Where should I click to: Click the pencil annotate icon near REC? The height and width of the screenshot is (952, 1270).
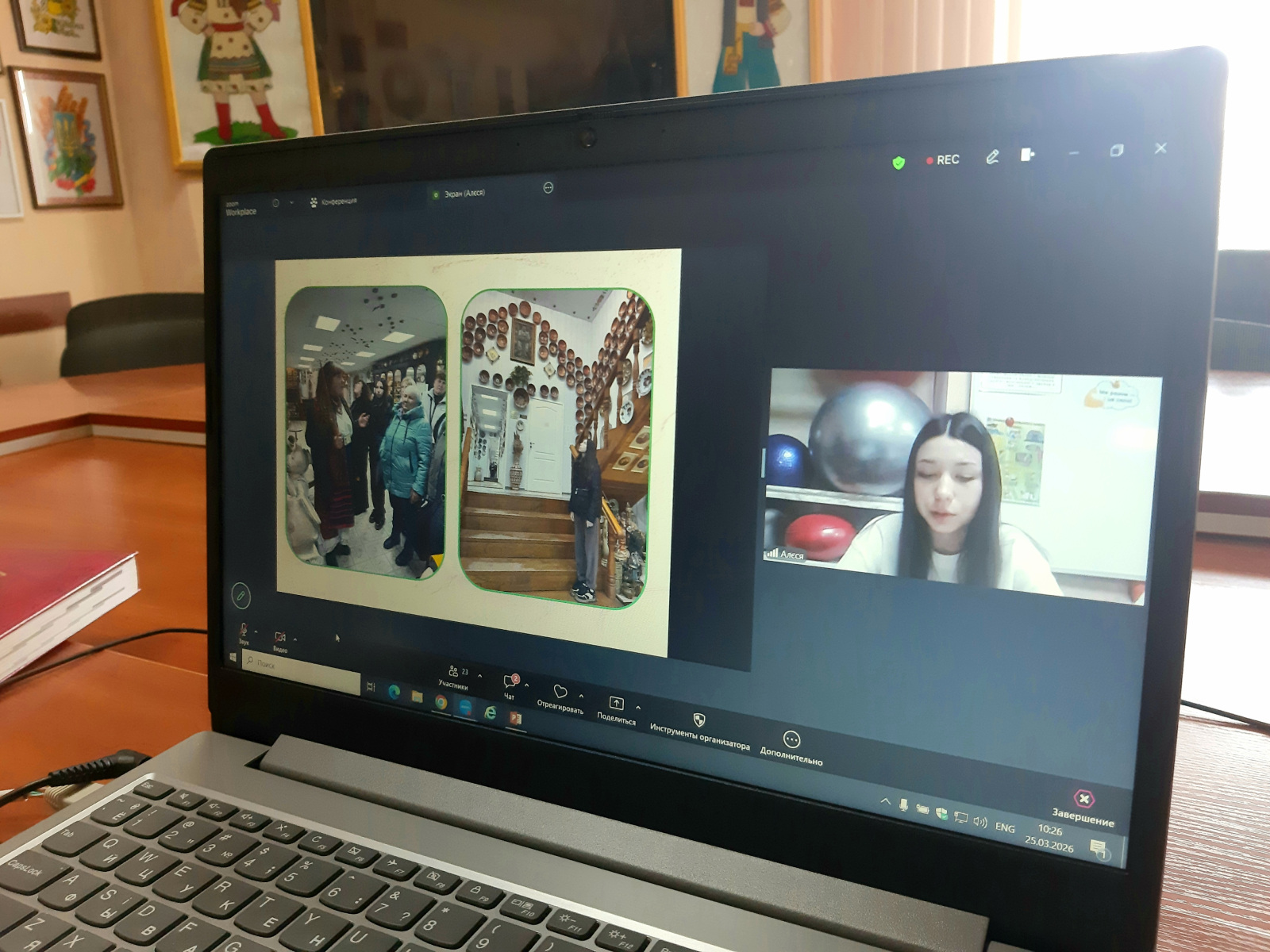(x=992, y=157)
